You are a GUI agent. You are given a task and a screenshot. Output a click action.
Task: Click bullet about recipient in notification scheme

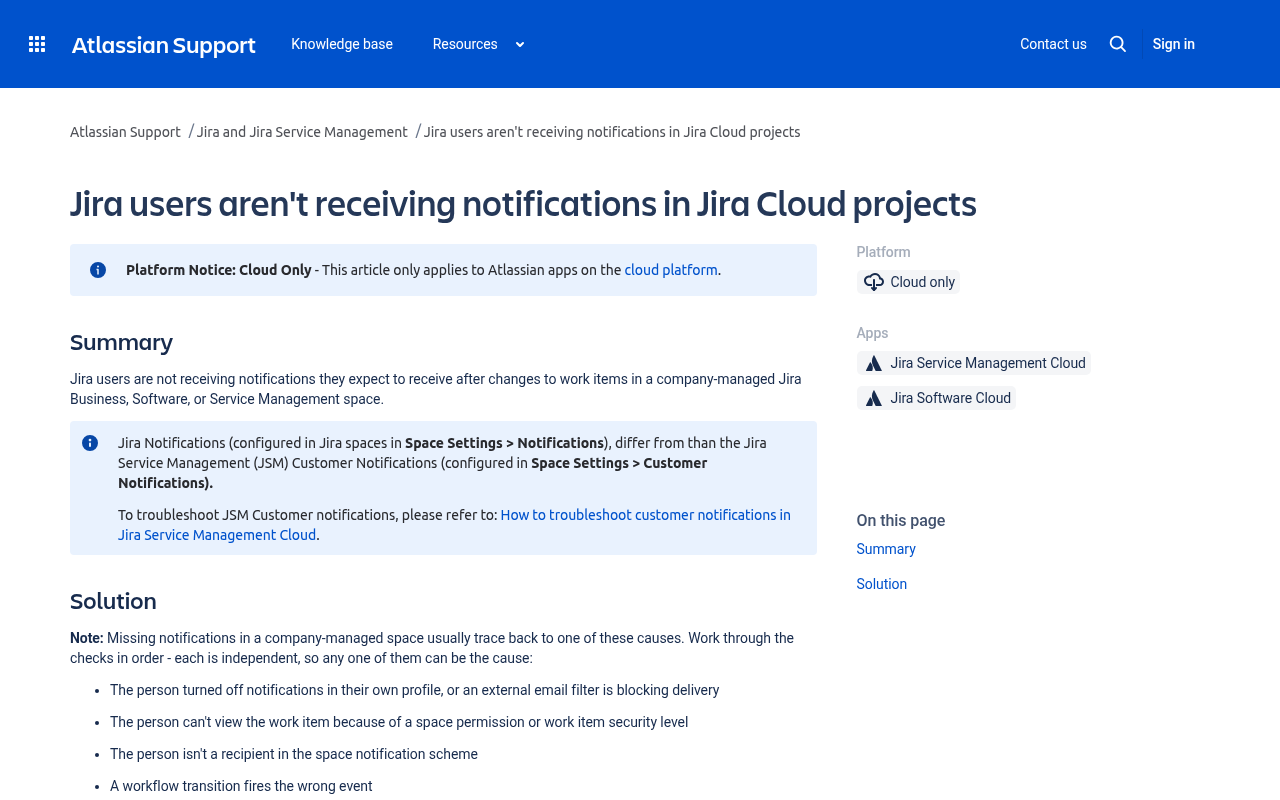point(294,754)
